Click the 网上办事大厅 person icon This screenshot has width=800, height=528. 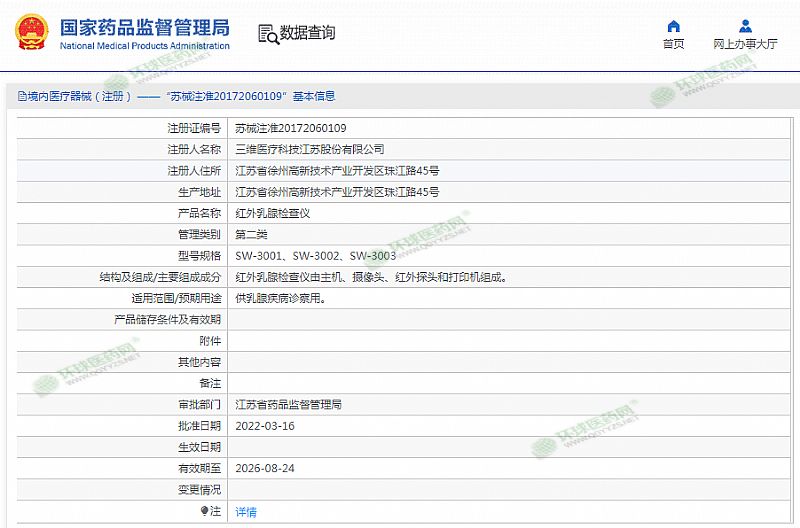pos(745,26)
